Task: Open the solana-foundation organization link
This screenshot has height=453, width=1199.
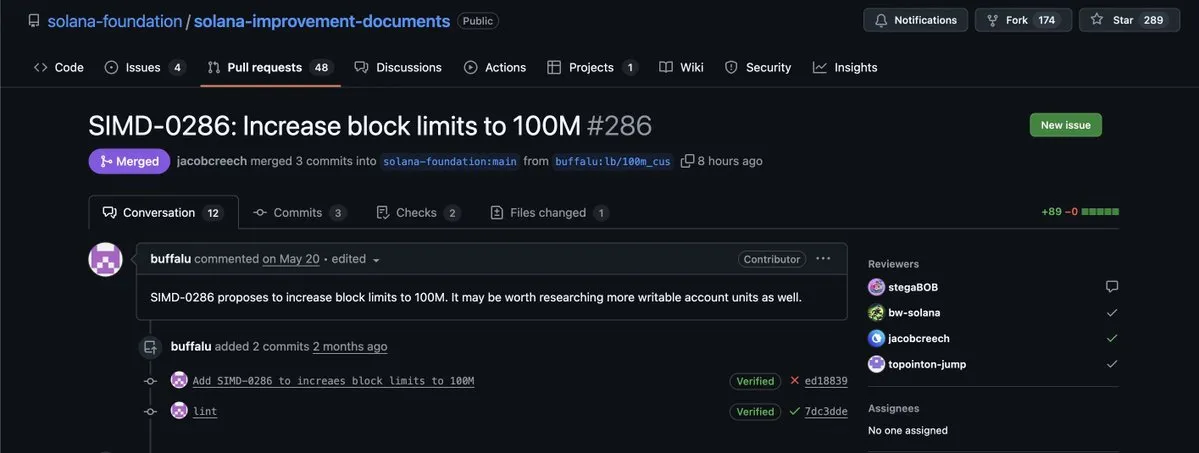Action: 115,21
